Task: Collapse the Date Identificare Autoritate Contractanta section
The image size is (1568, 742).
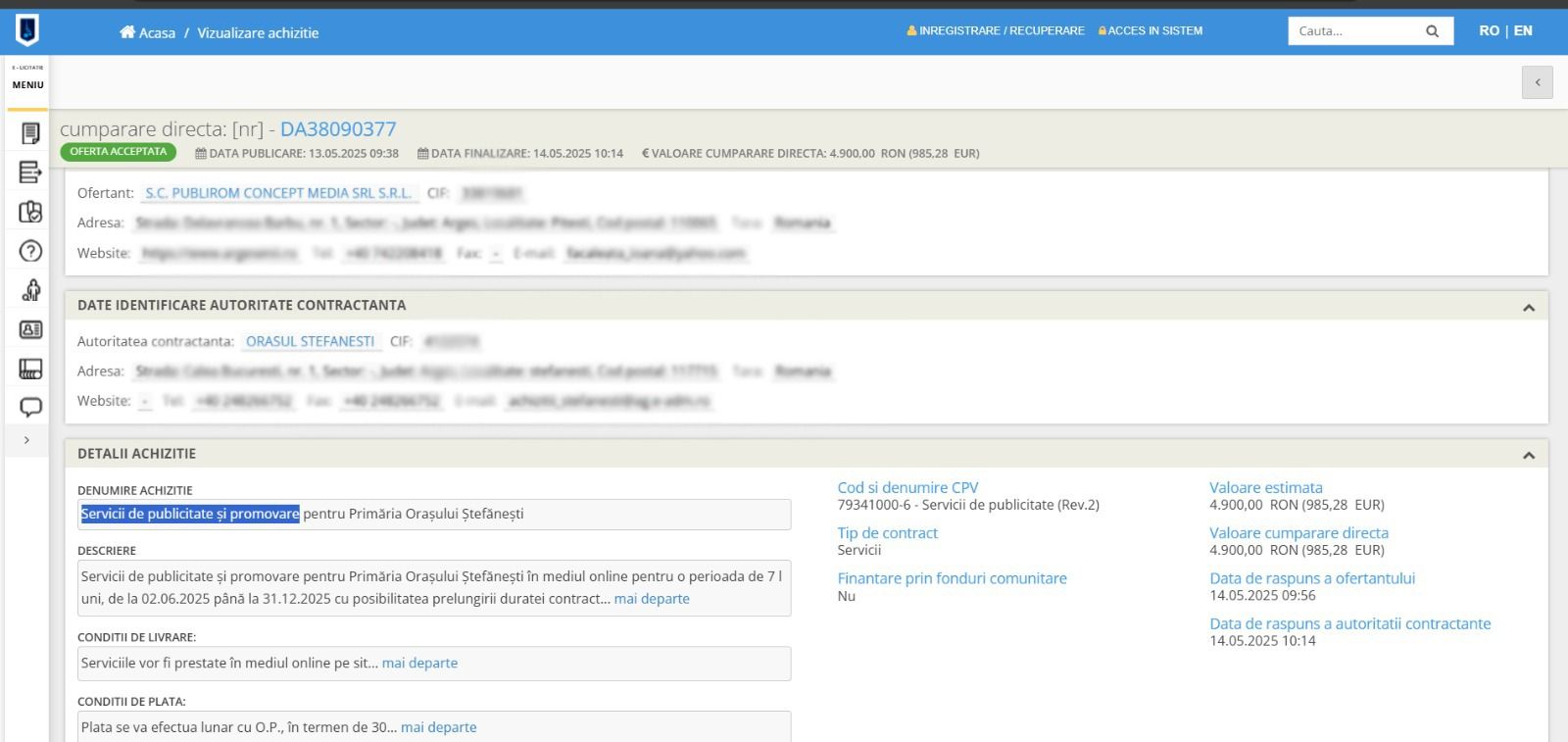Action: pyautogui.click(x=1528, y=308)
